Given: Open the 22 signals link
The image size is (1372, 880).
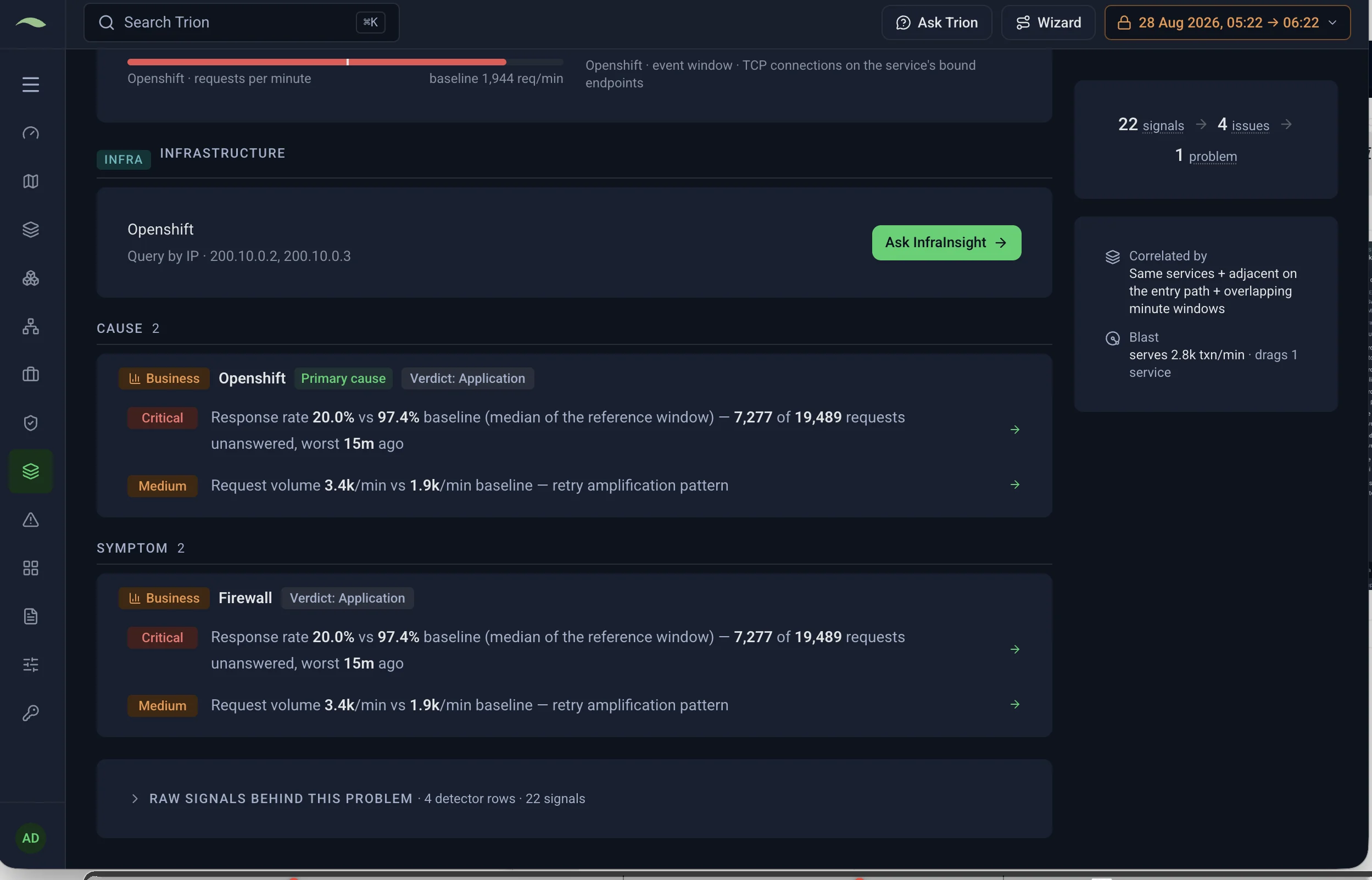Looking at the screenshot, I should pyautogui.click(x=1151, y=125).
